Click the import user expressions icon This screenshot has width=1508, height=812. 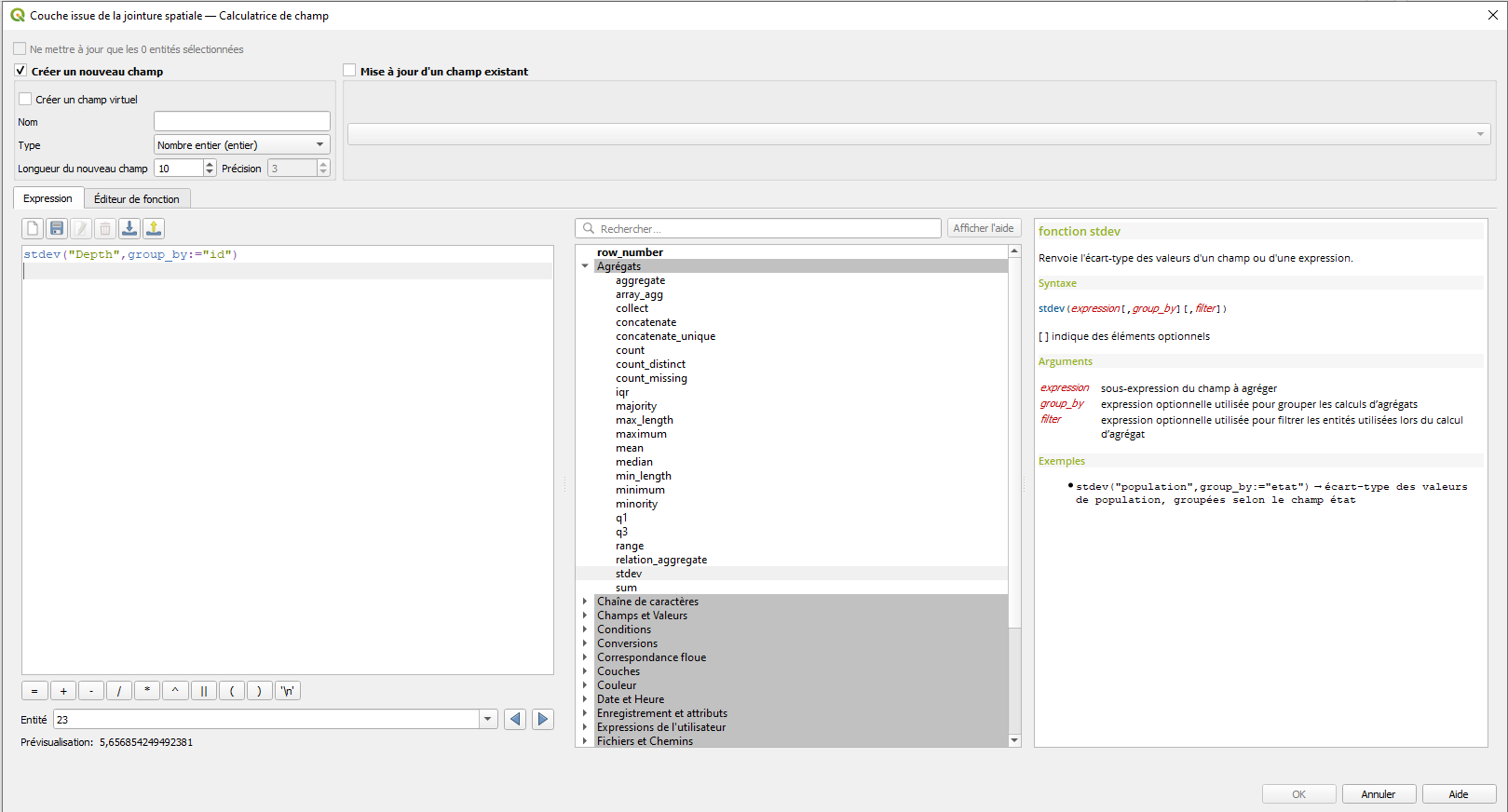[129, 228]
